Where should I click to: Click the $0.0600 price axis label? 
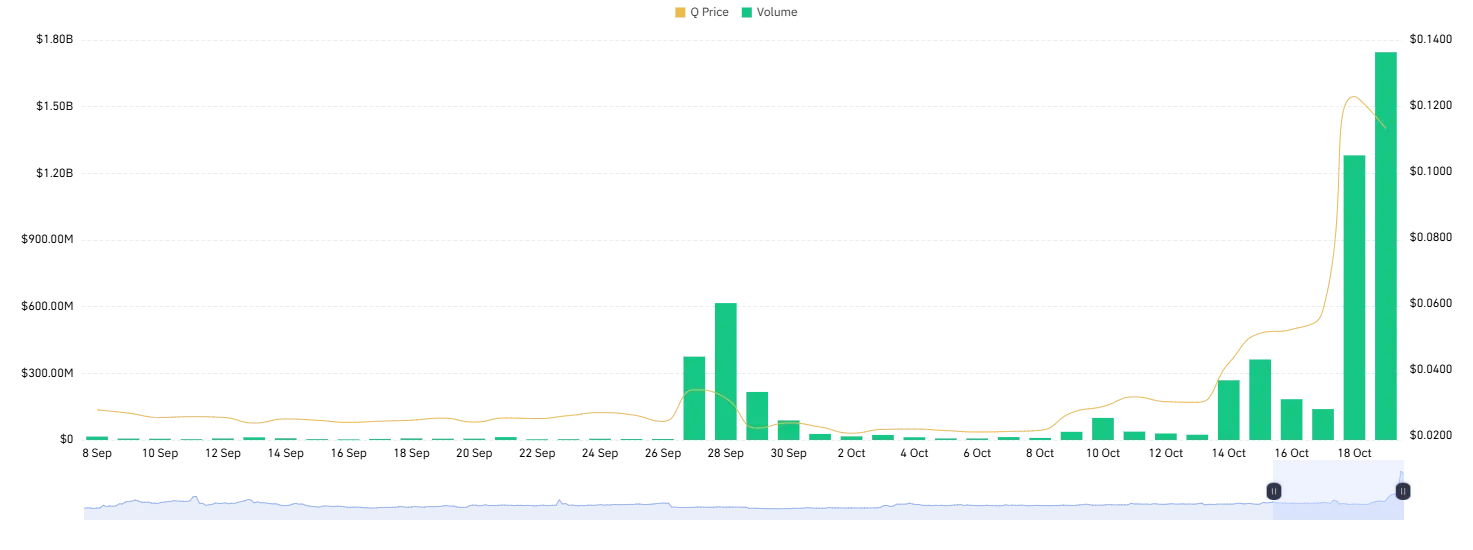1430,304
